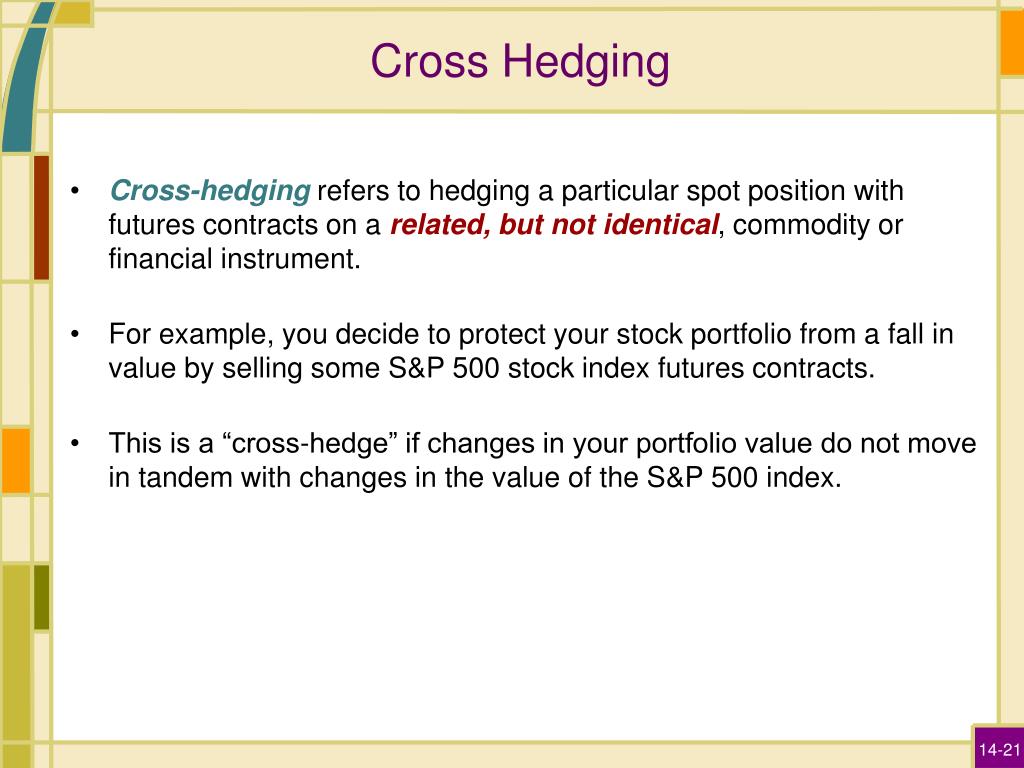Click the phrase 'S&P 500 stock index futures contracts'
The image size is (1024, 768).
(x=631, y=368)
